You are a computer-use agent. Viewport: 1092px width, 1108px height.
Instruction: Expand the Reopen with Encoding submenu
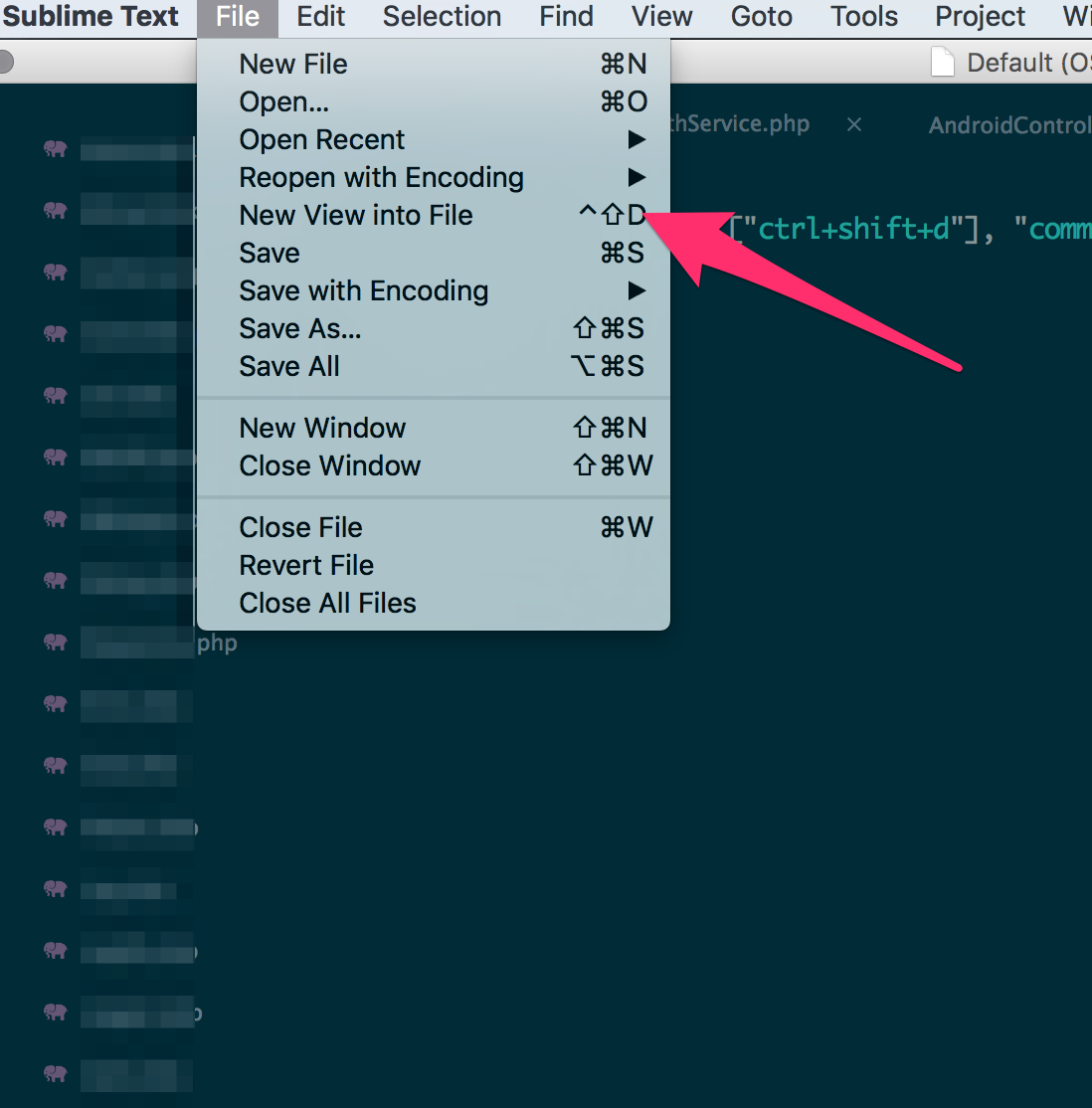tap(434, 177)
